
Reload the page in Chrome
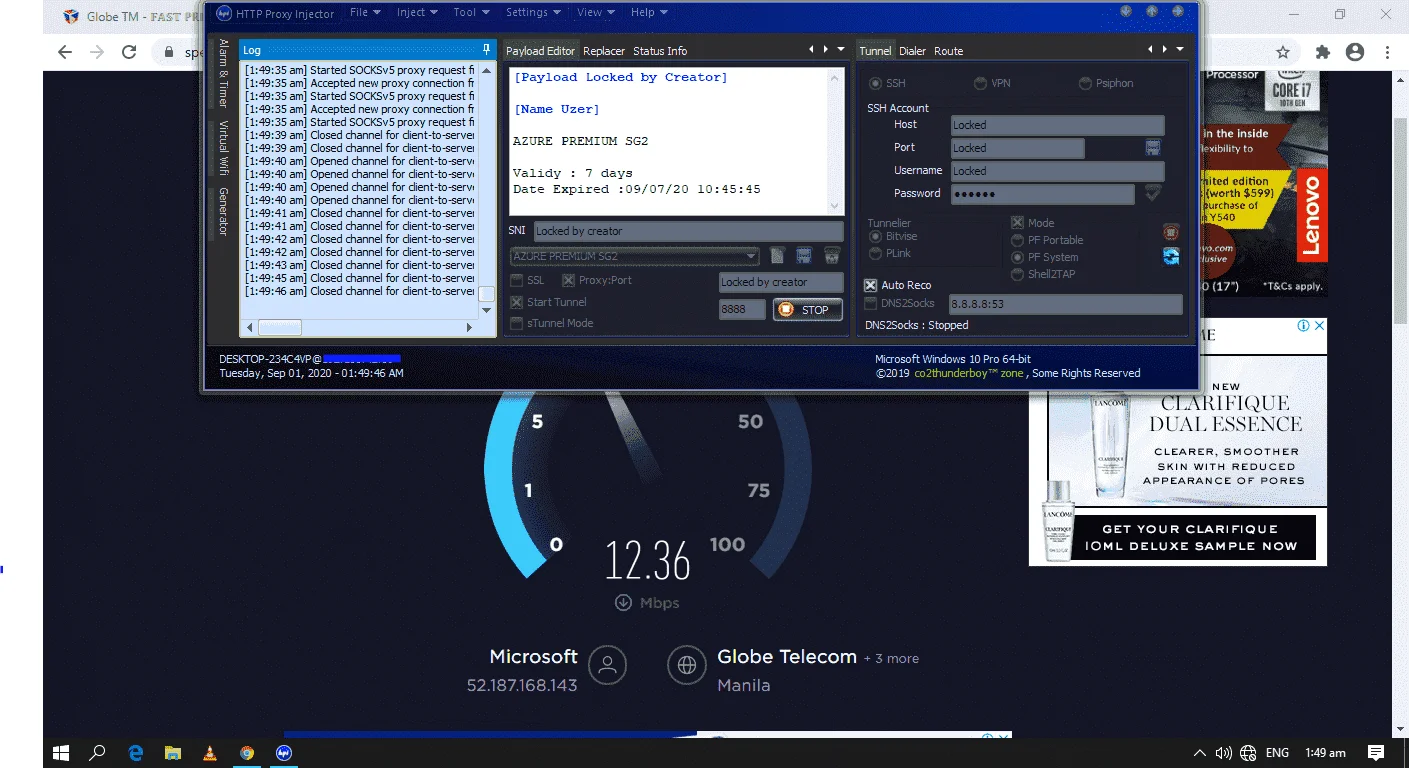[x=129, y=52]
